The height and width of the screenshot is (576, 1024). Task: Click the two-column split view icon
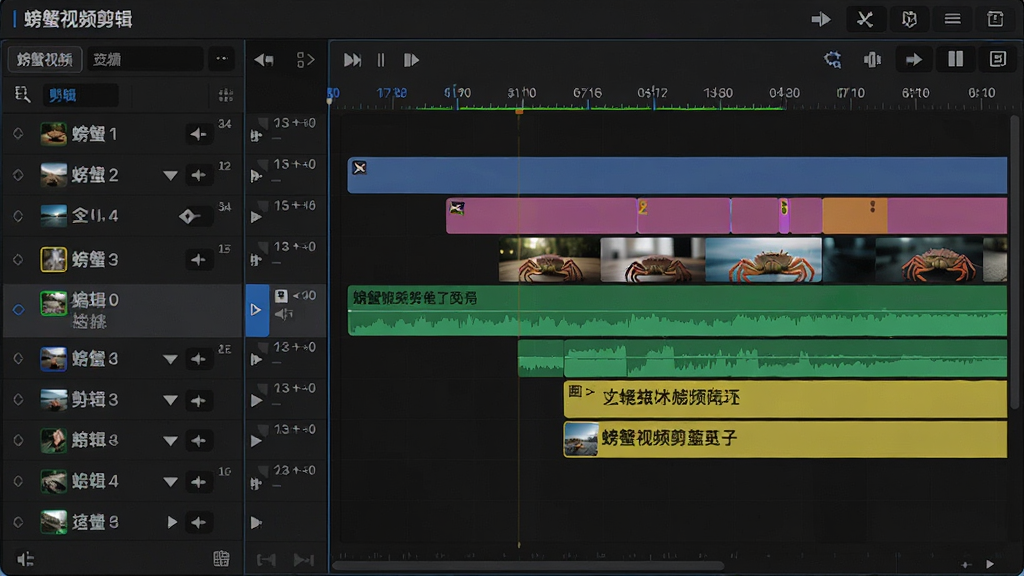point(955,59)
